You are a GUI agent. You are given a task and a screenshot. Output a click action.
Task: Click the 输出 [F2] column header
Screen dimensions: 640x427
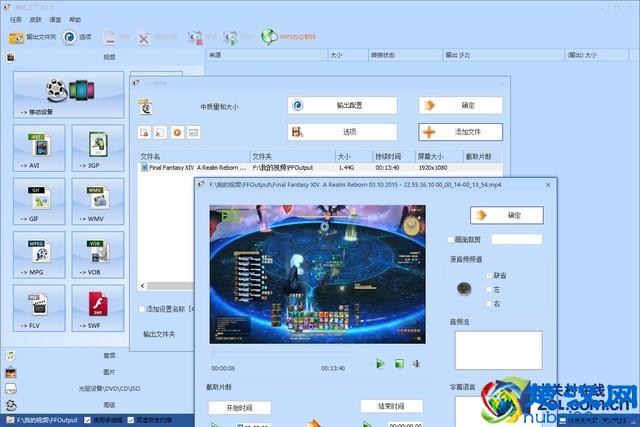coord(504,55)
